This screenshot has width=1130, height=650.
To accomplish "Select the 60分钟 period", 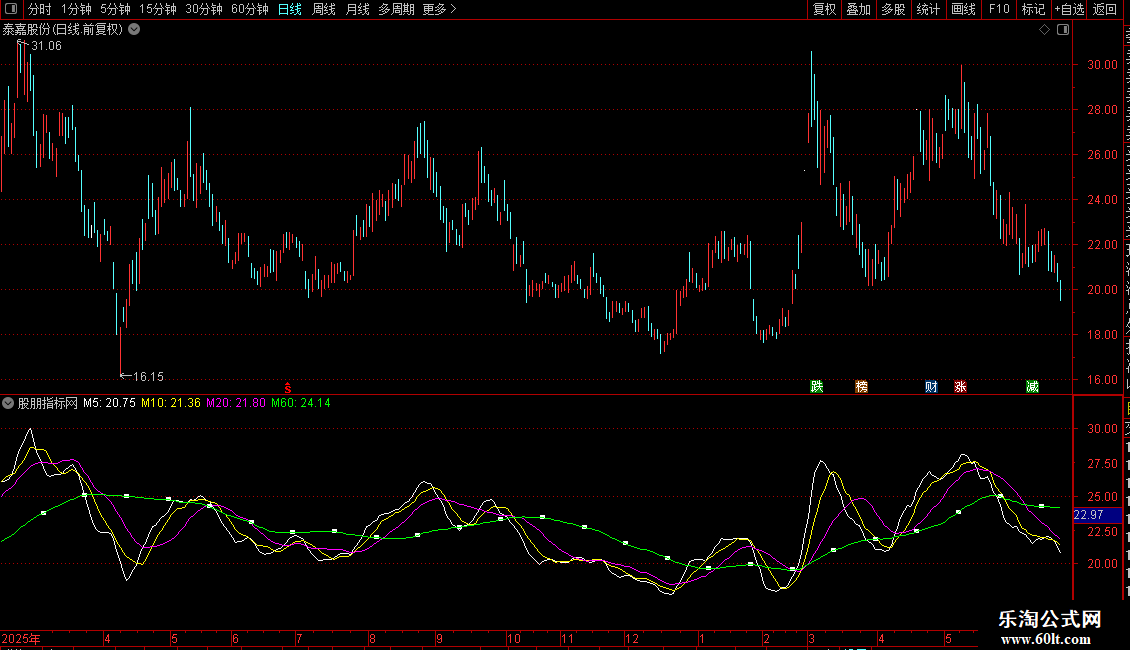I will pyautogui.click(x=250, y=9).
